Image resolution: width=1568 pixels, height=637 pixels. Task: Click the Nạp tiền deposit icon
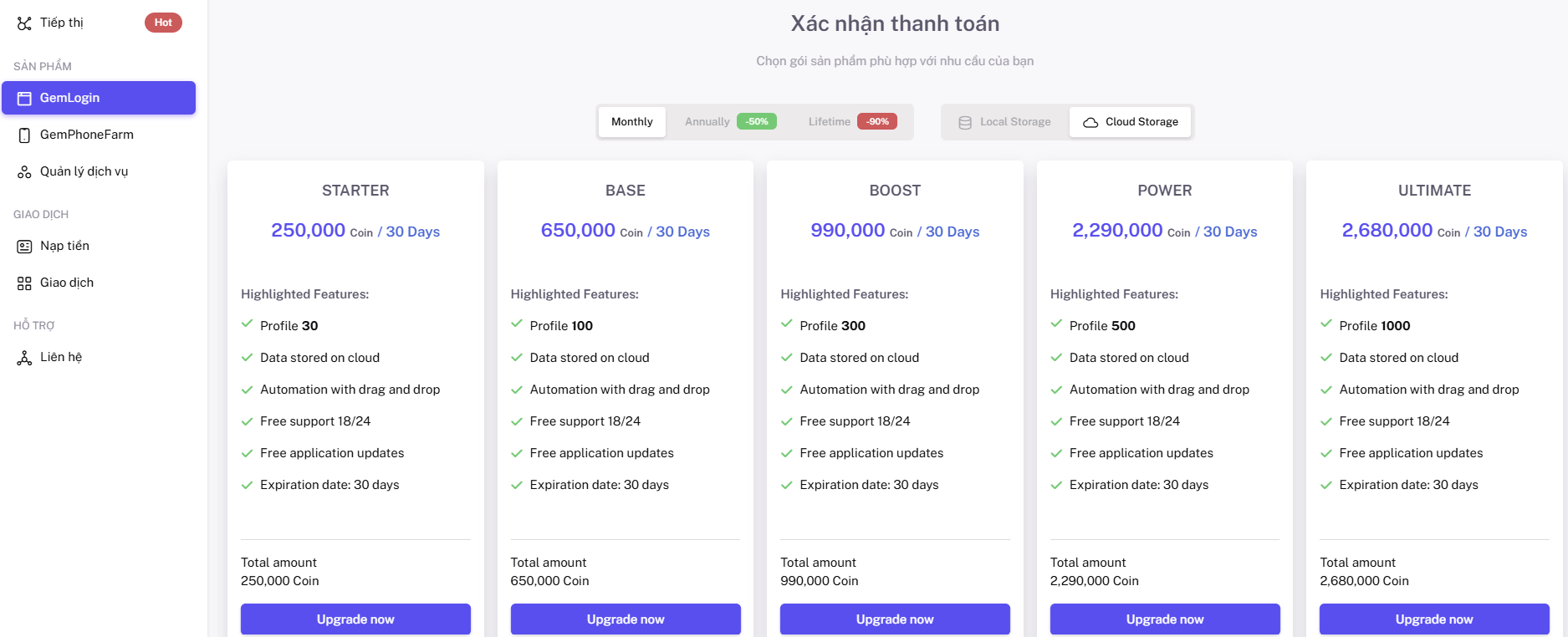pos(24,247)
